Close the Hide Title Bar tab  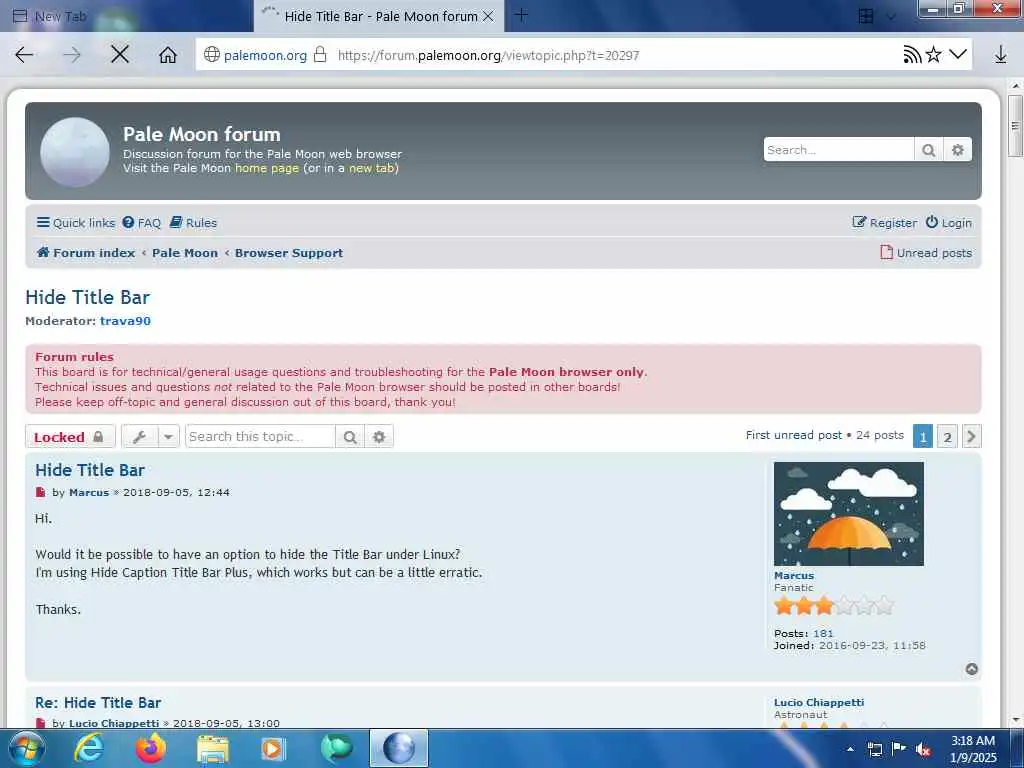pos(488,16)
